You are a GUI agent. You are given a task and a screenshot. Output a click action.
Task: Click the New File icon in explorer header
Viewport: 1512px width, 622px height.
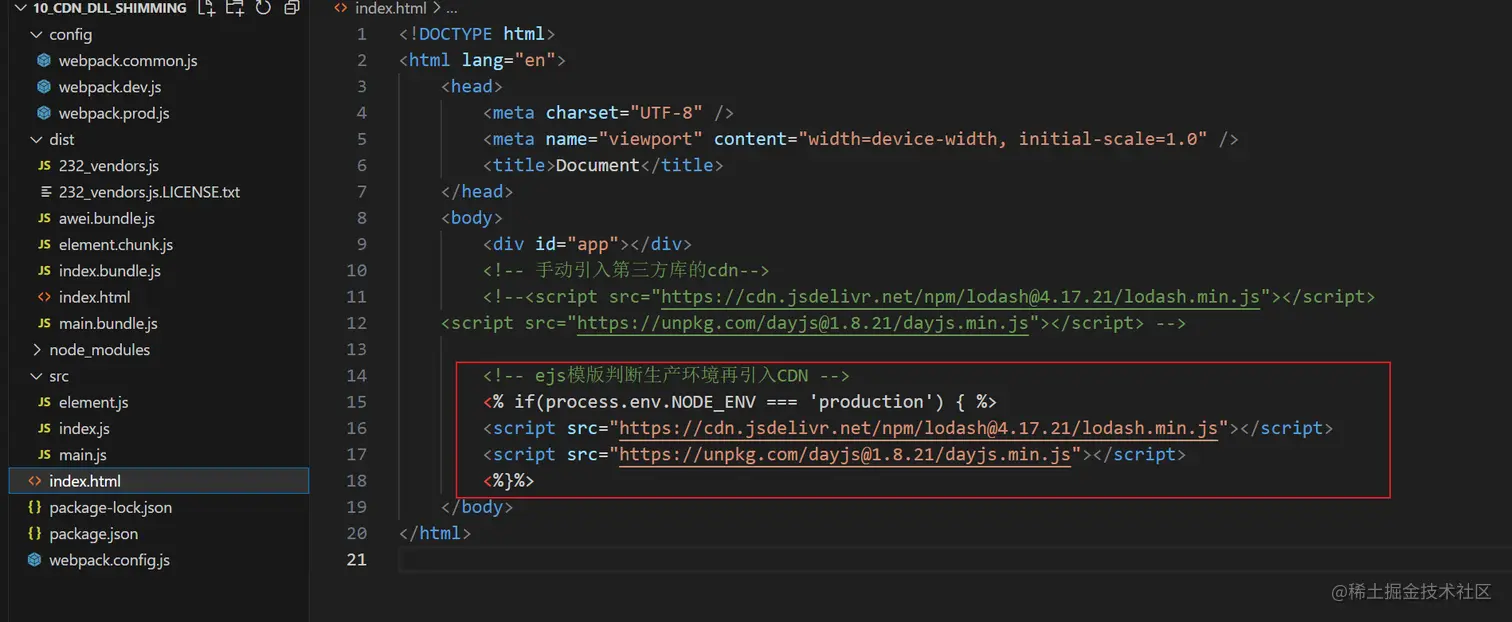click(x=207, y=8)
